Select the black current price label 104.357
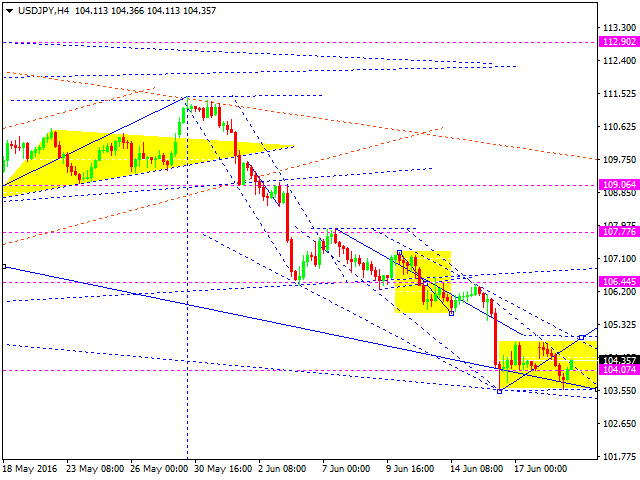This screenshot has height=480, width=640. [x=619, y=360]
